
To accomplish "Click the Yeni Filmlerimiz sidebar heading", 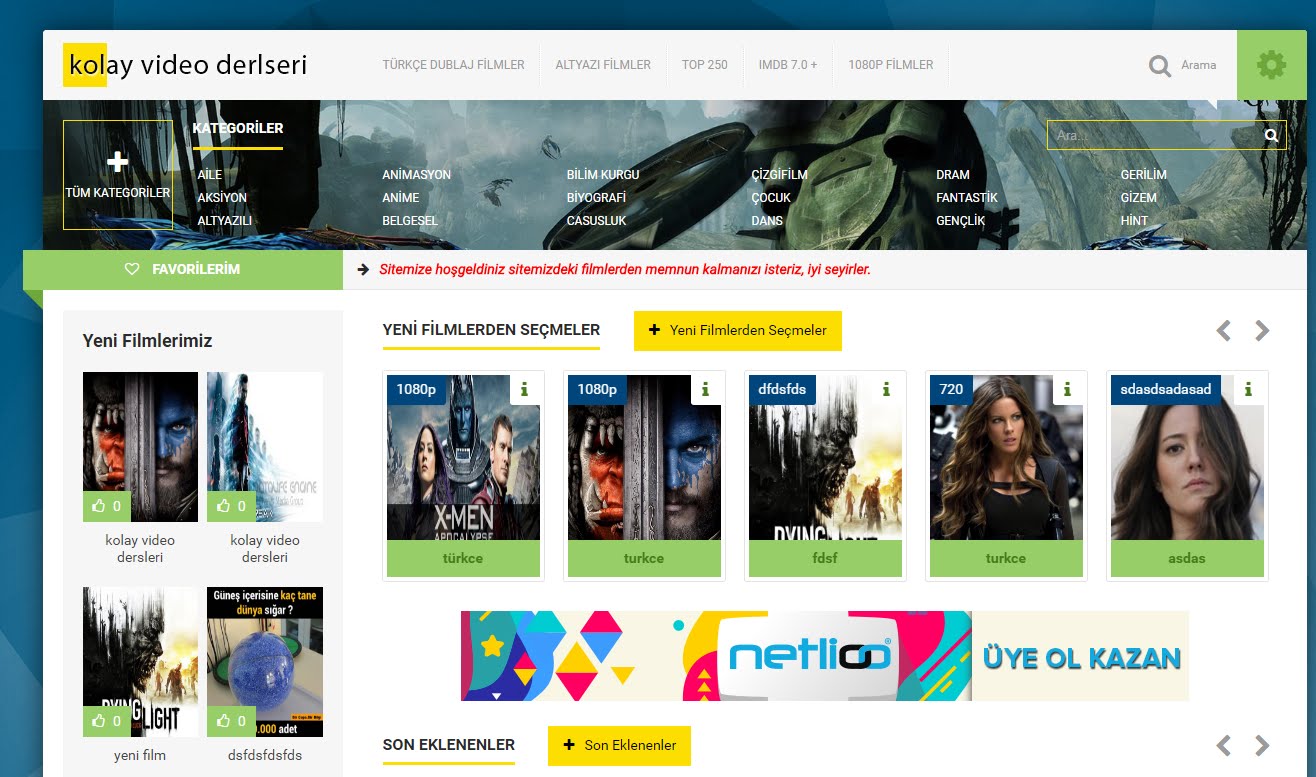I will (148, 341).
